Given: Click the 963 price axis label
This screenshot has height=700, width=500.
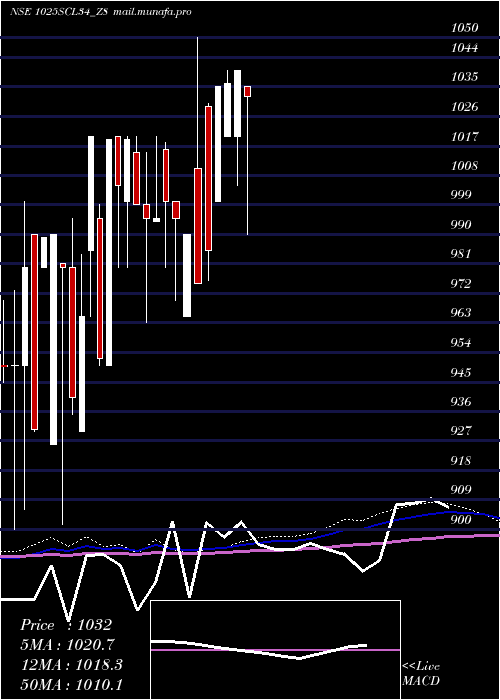Looking at the screenshot, I should [461, 313].
